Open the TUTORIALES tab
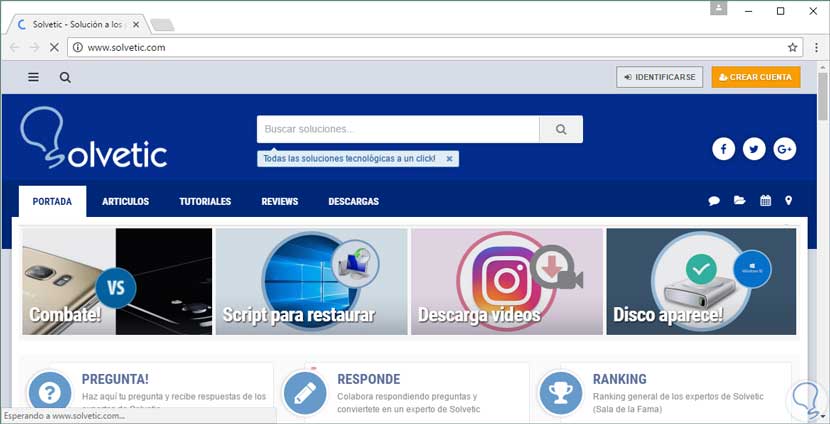Viewport: 830px width, 424px height. click(205, 201)
